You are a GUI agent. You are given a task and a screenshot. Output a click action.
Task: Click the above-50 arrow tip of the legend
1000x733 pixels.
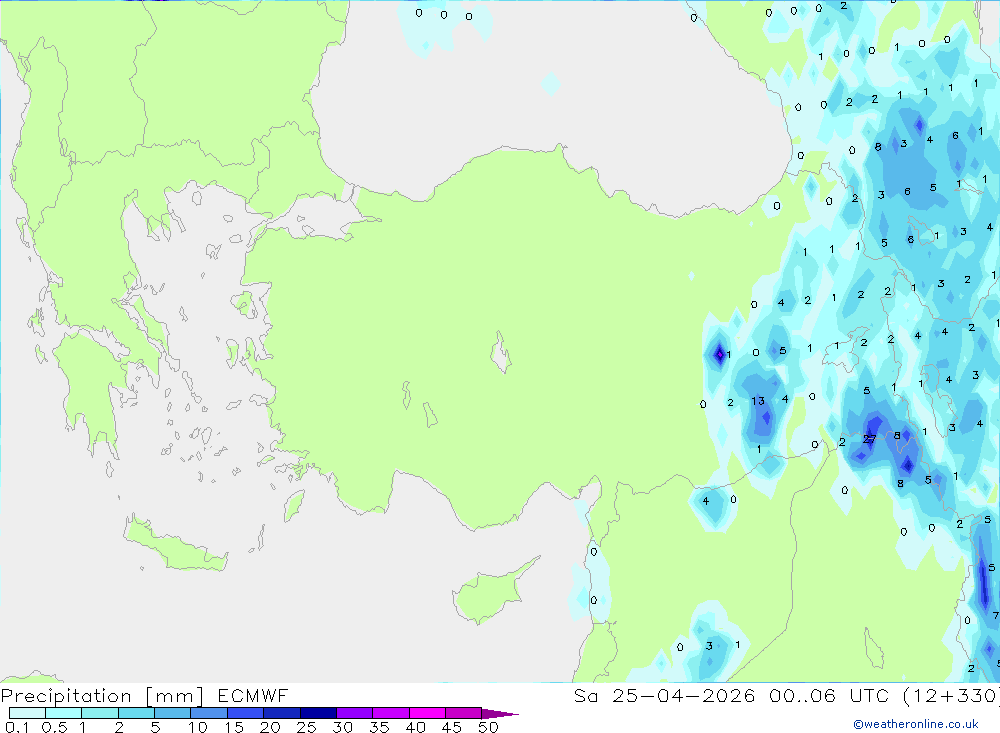500,714
